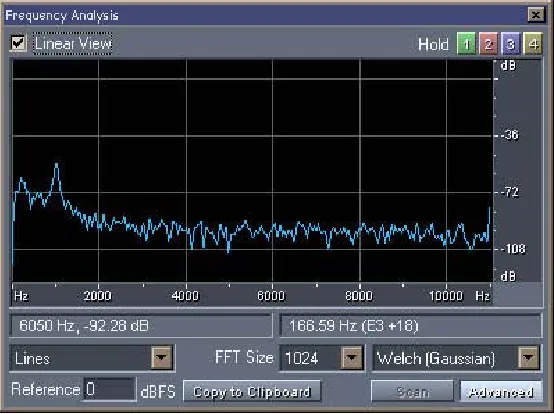This screenshot has width=554, height=414.
Task: Click Copy to Clipboard button
Action: click(252, 391)
